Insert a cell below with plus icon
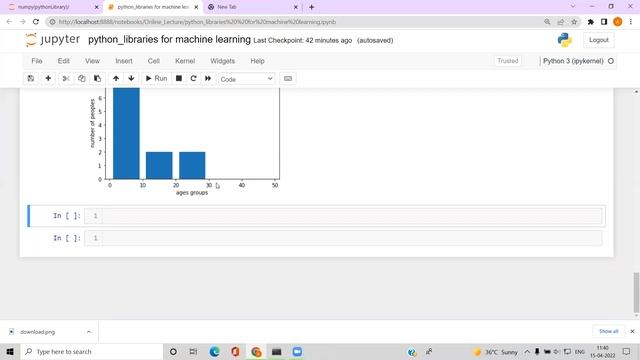The width and height of the screenshot is (640, 360). (48, 78)
